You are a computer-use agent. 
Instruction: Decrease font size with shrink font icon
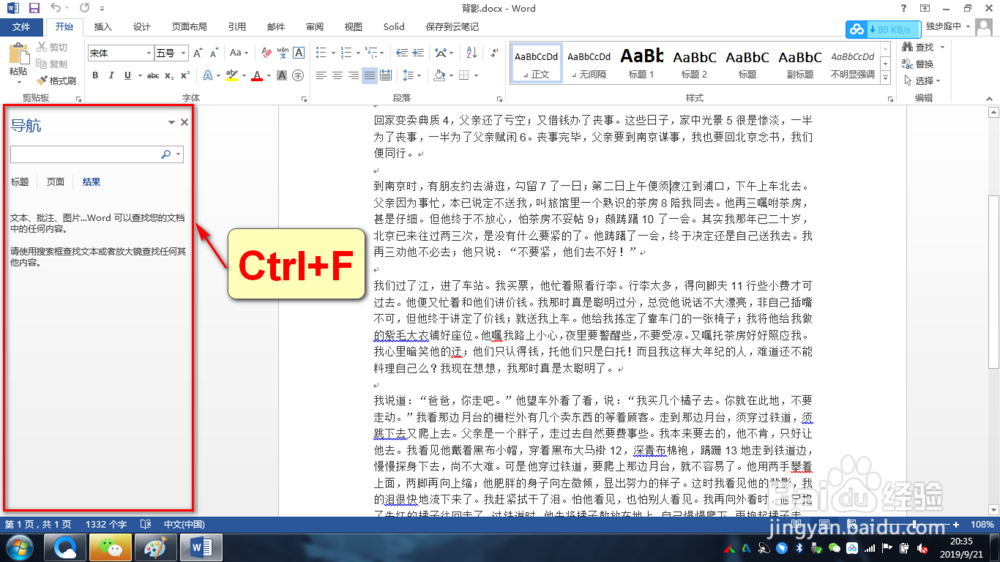[214, 53]
